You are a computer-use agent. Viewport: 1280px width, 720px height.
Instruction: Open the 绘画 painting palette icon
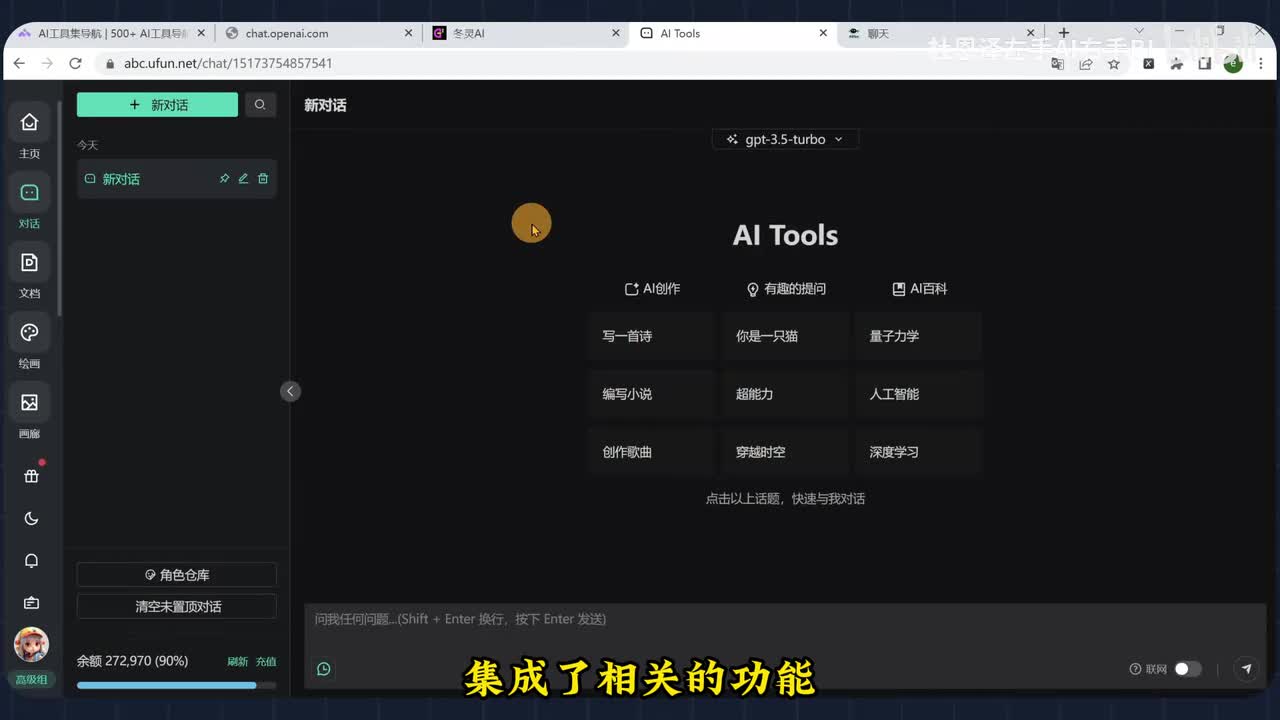tap(30, 333)
